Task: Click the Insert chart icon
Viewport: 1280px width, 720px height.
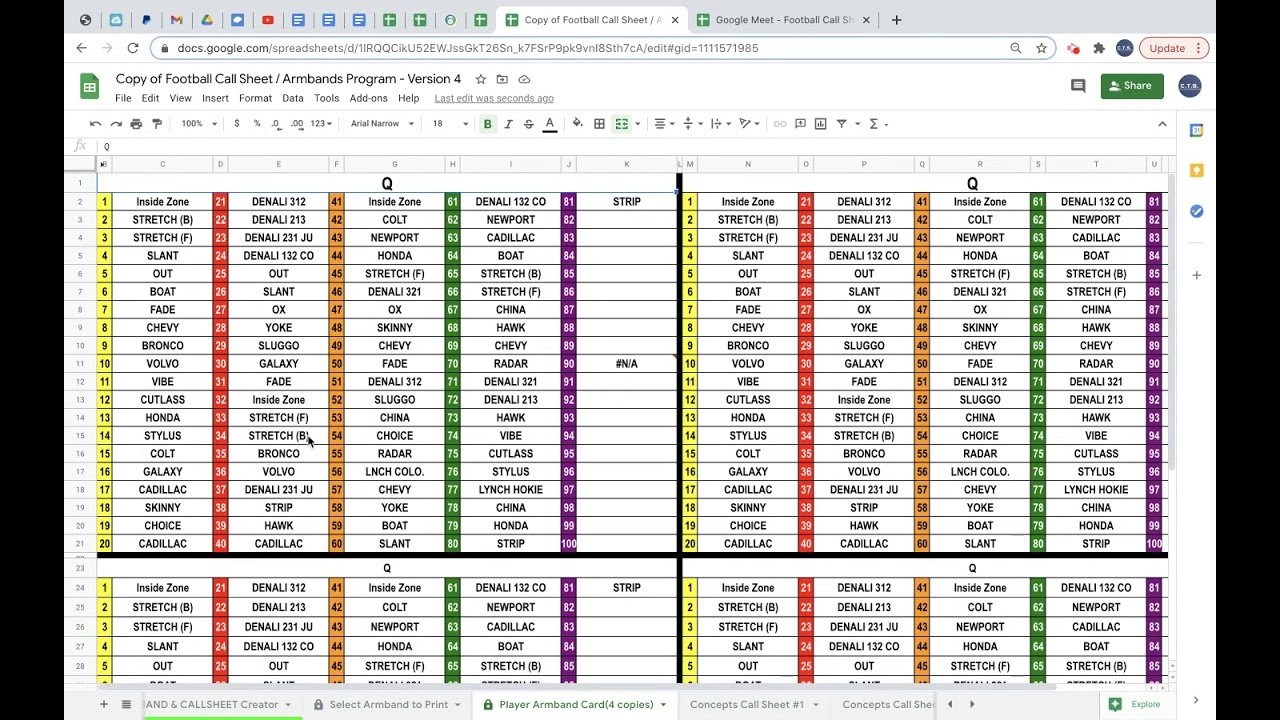Action: coord(820,123)
